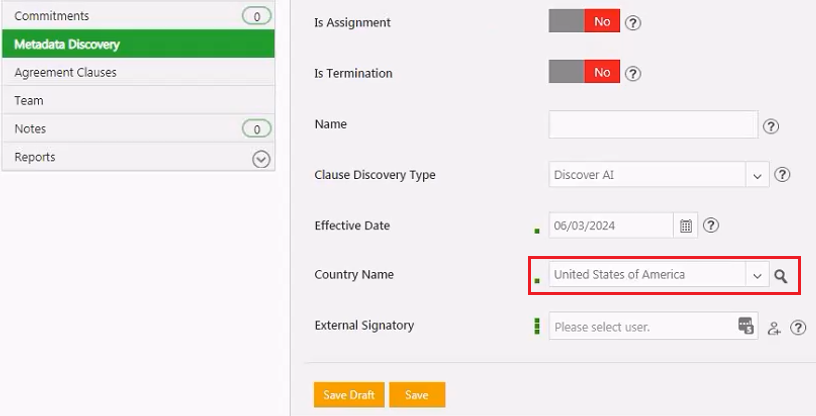Click the Save Draft button
This screenshot has height=416, width=816.
[348, 395]
